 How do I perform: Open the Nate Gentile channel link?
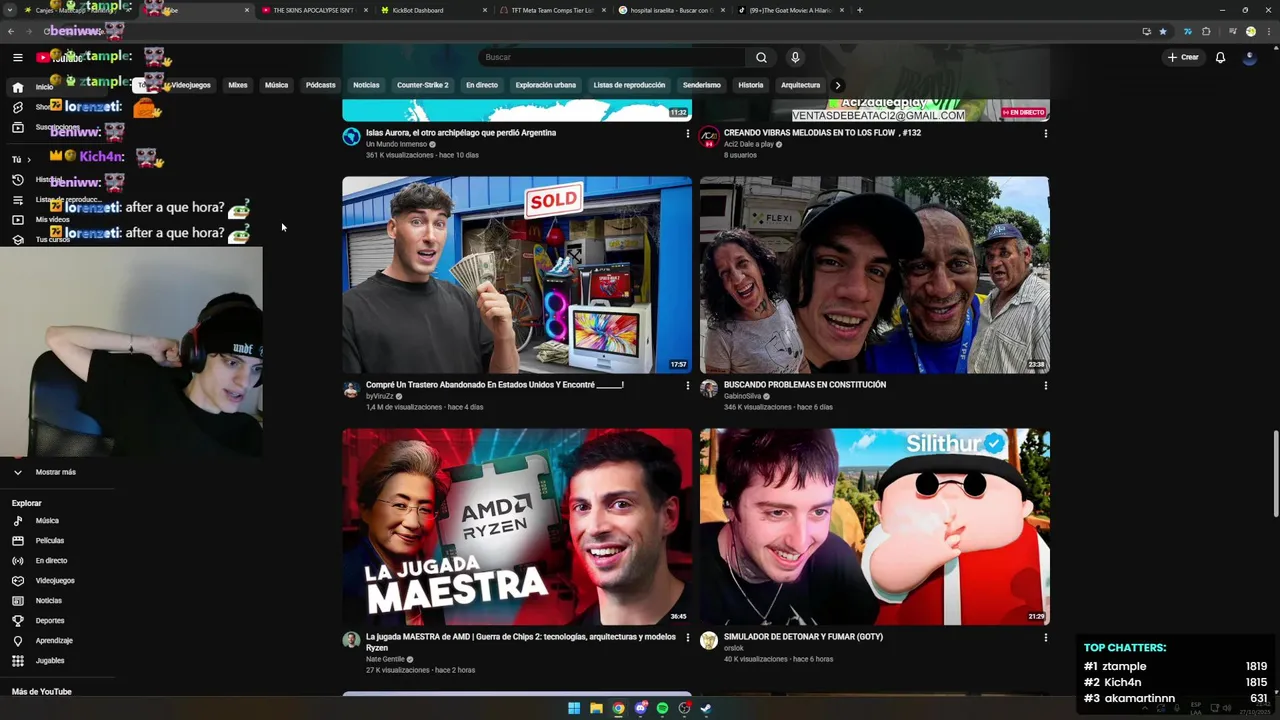[385, 659]
